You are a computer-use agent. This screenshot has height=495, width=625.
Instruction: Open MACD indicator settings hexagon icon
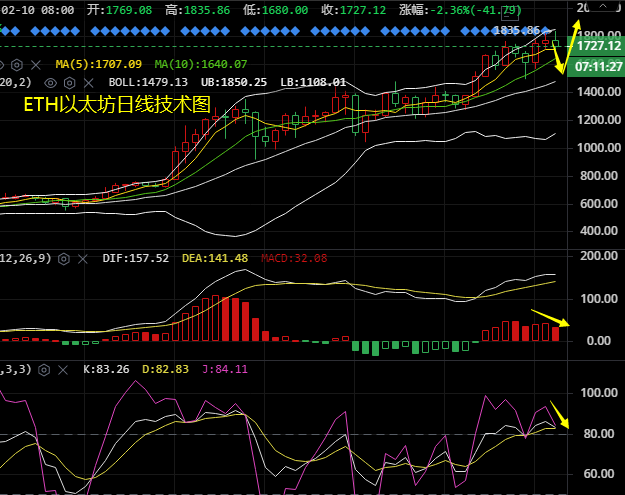64,258
